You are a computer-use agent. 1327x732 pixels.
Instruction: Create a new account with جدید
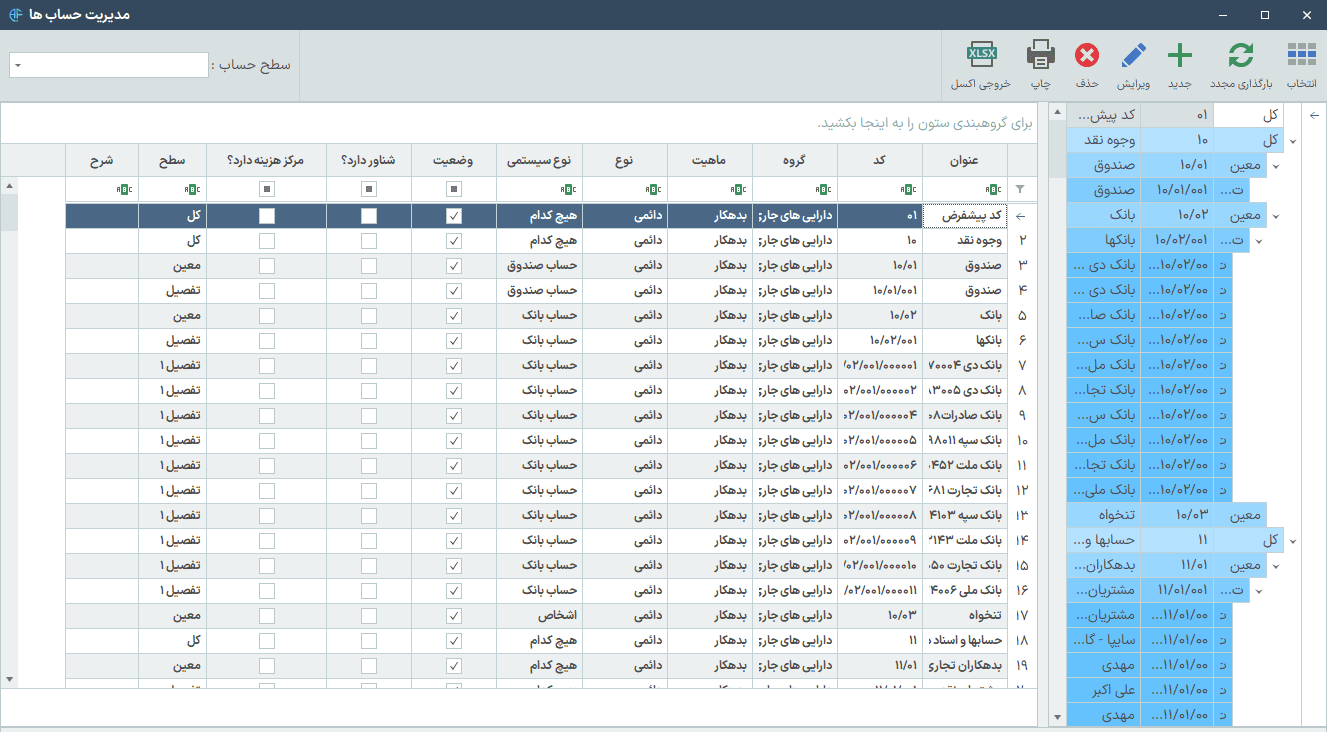[x=1180, y=65]
